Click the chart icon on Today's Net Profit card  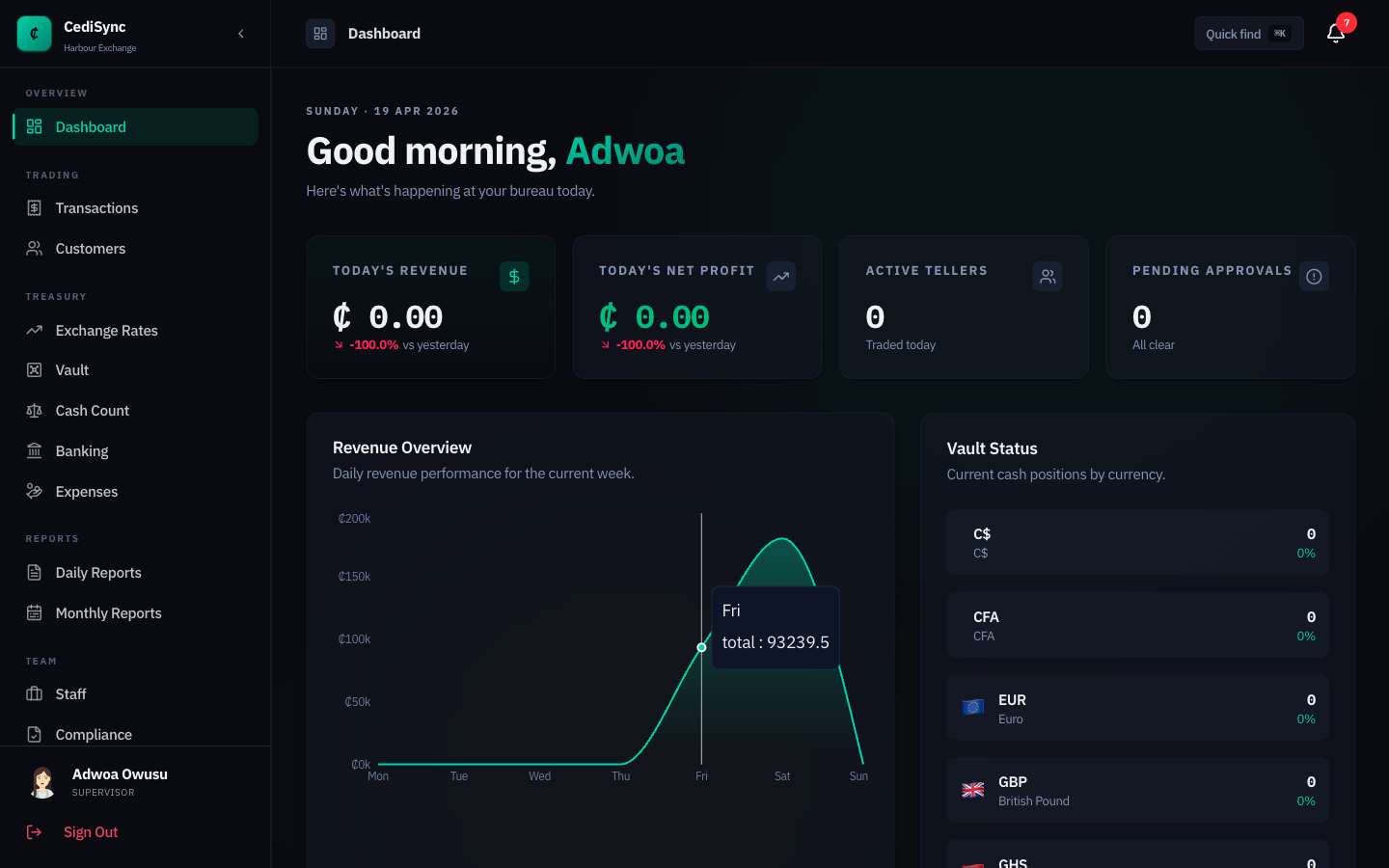point(781,276)
